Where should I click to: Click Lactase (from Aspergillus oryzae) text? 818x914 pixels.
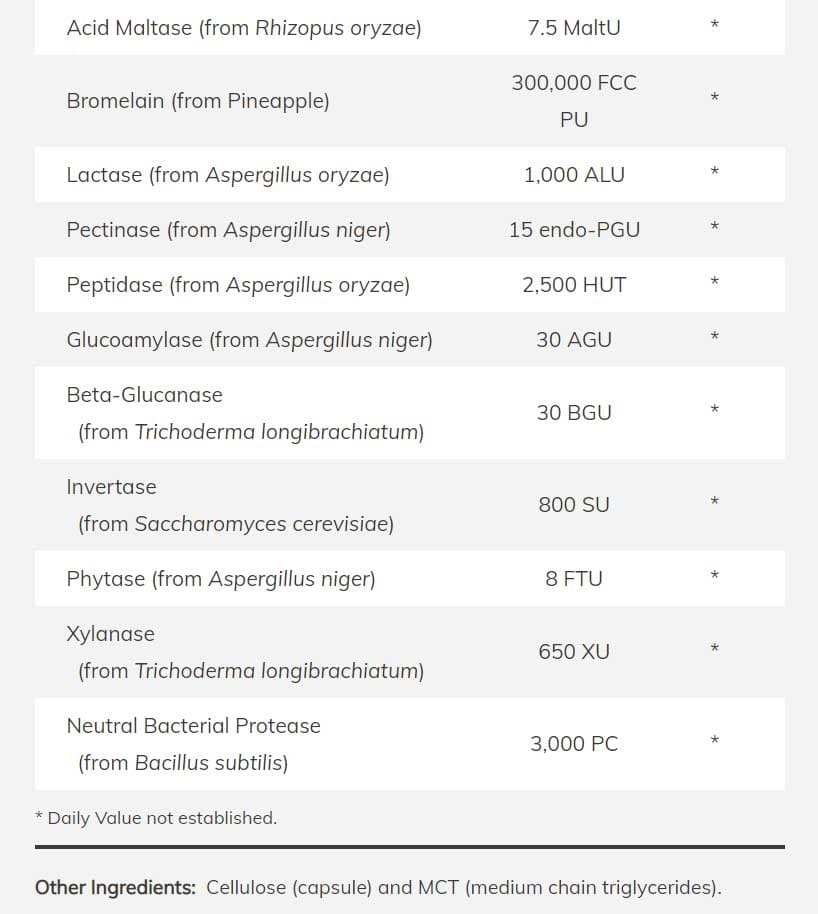coord(227,175)
